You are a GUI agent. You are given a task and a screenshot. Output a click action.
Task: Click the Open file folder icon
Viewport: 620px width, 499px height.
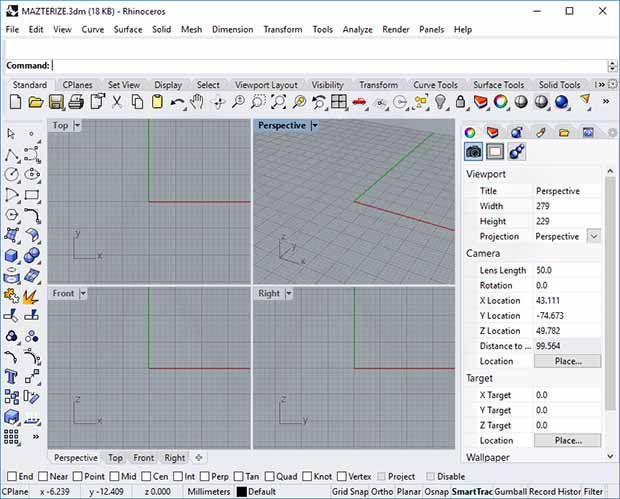(36, 102)
